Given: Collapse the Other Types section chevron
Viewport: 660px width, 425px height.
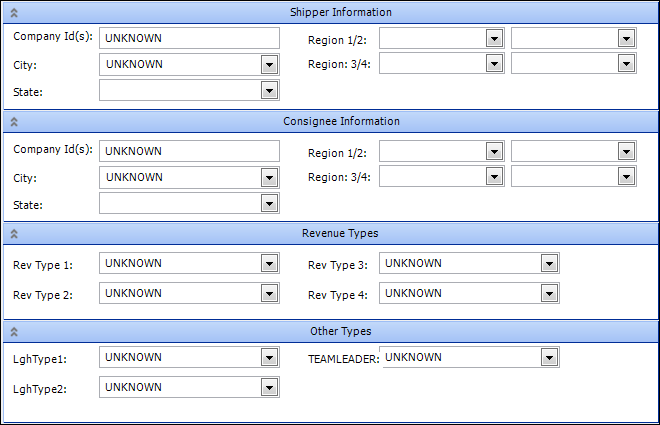Looking at the screenshot, I should (x=13, y=332).
